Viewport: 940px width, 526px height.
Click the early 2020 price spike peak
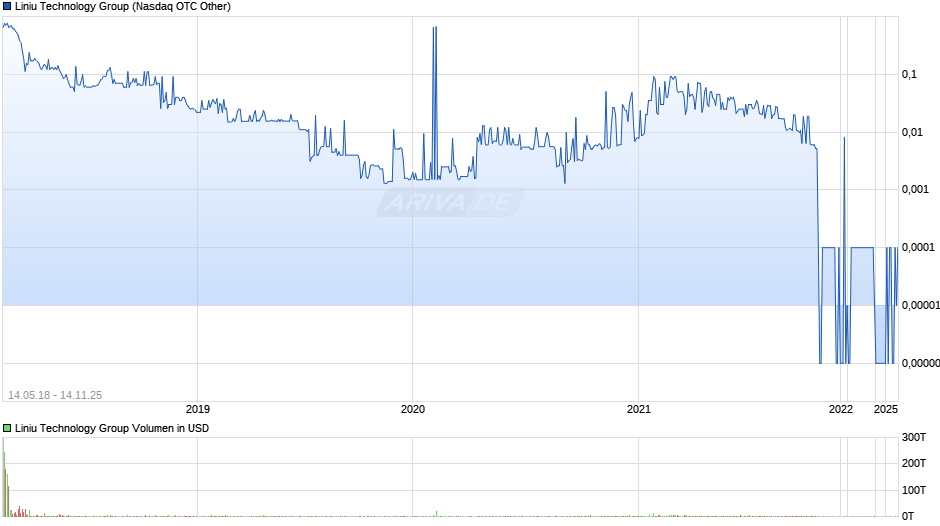pyautogui.click(x=435, y=28)
